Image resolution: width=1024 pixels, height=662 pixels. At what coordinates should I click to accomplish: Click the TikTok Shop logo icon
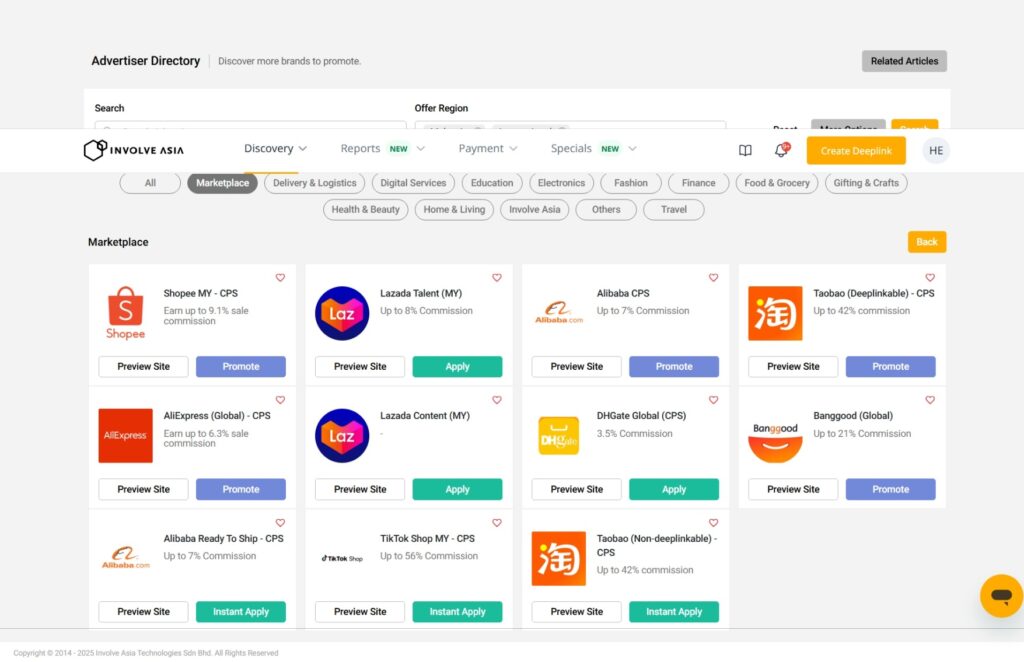pyautogui.click(x=341, y=557)
